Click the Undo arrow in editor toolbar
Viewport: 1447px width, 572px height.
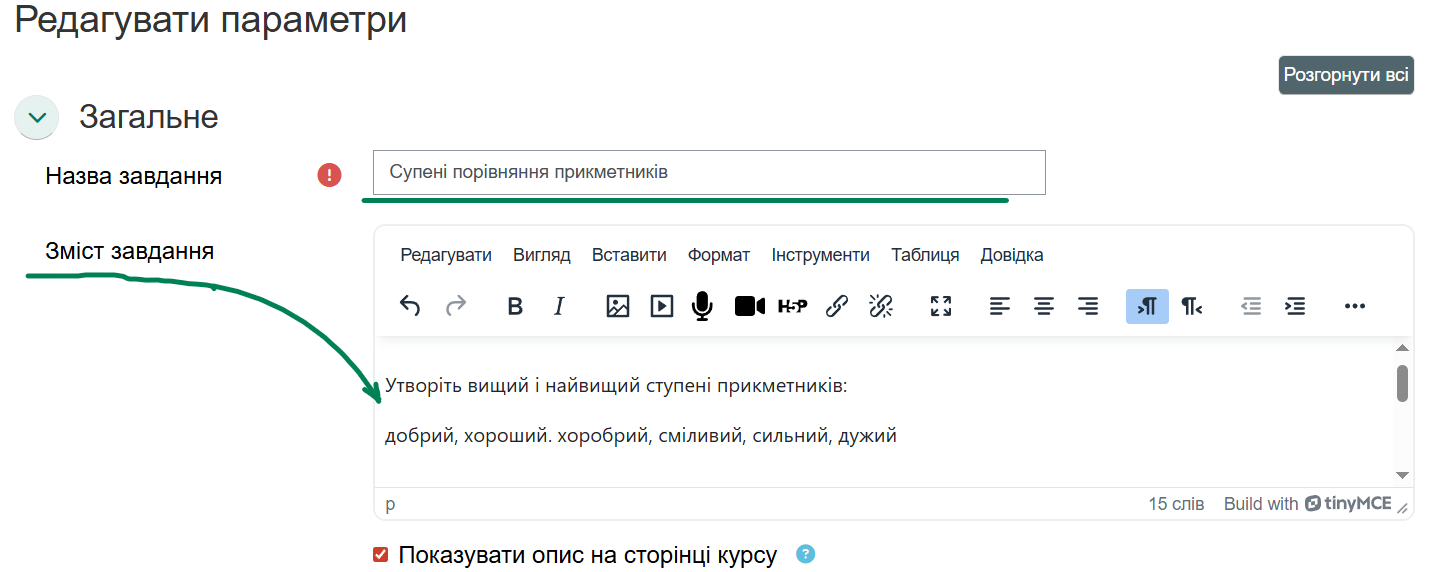pos(410,306)
